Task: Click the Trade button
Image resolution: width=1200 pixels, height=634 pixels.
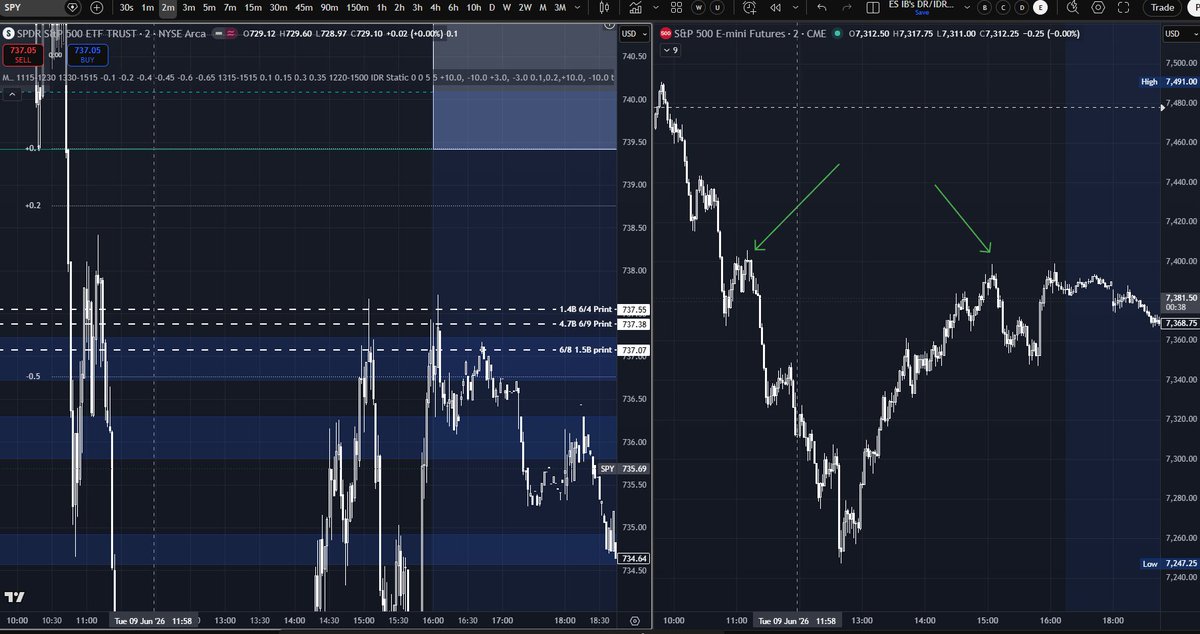Action: click(x=1162, y=7)
